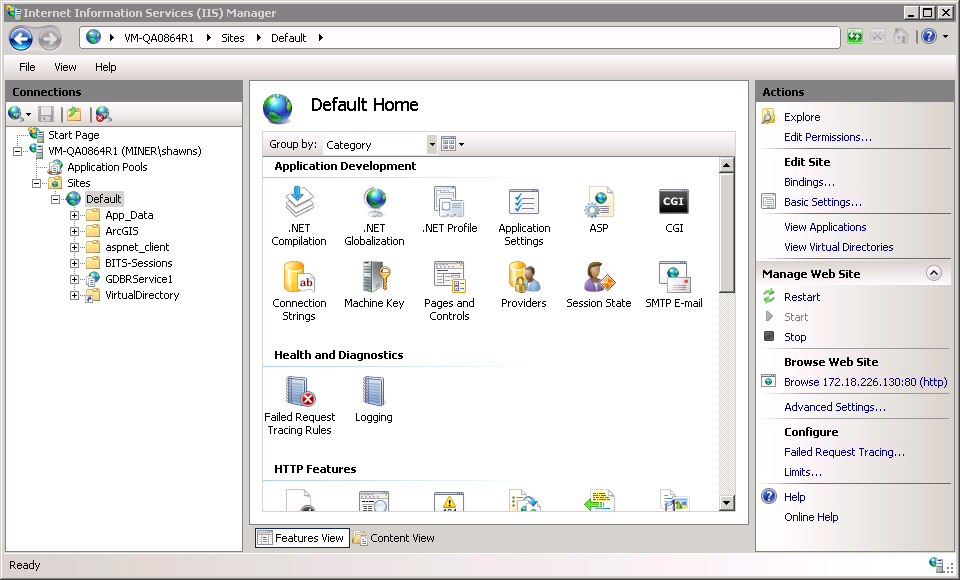Open Pages and Controls feature
Image resolution: width=960 pixels, height=580 pixels.
tap(449, 292)
